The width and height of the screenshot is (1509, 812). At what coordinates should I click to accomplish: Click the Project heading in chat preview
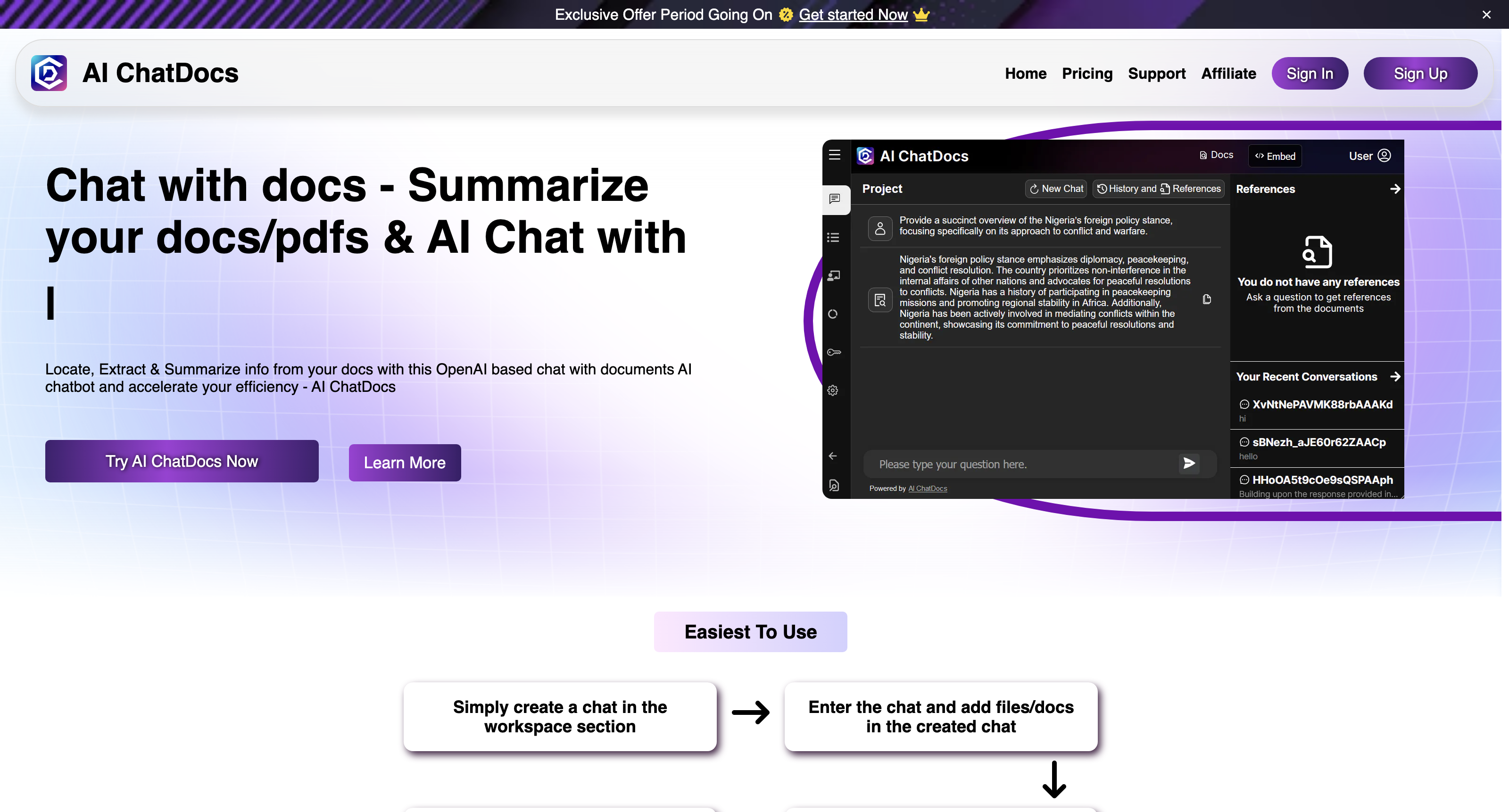(x=882, y=189)
